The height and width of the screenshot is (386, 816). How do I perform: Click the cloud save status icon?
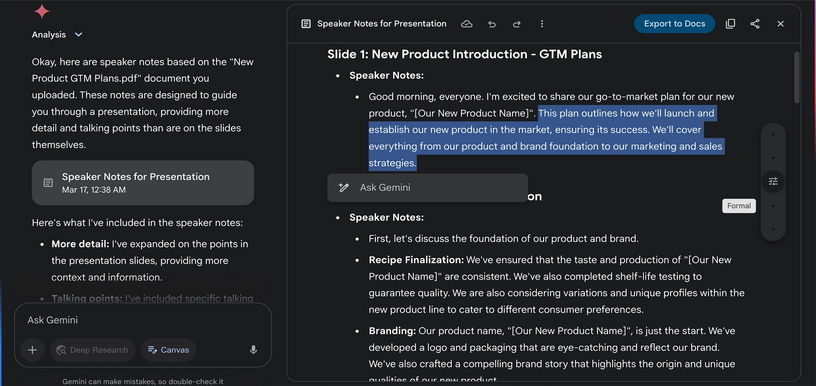[x=467, y=24]
